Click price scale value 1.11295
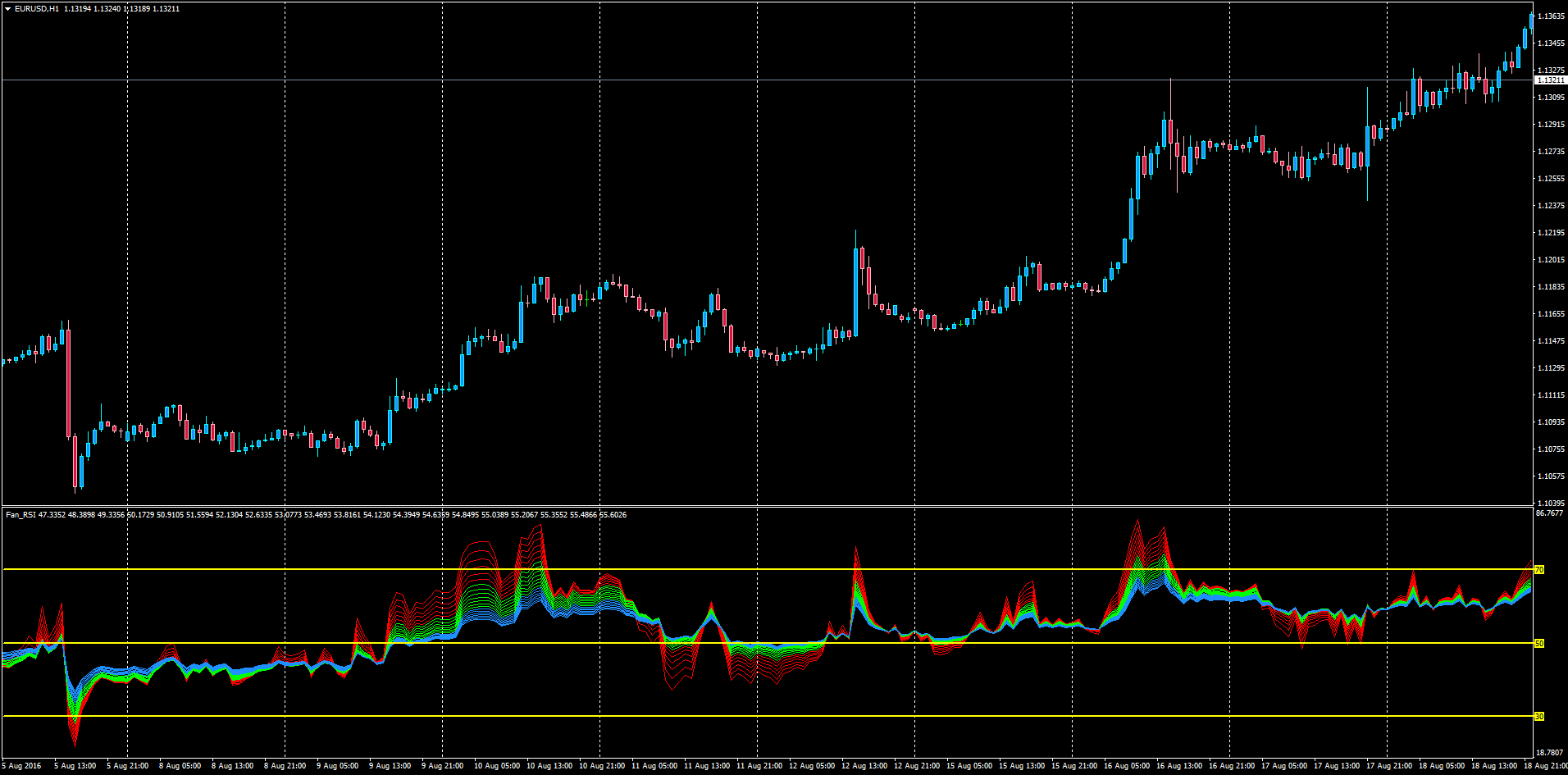The width and height of the screenshot is (1568, 775). pyautogui.click(x=1551, y=368)
